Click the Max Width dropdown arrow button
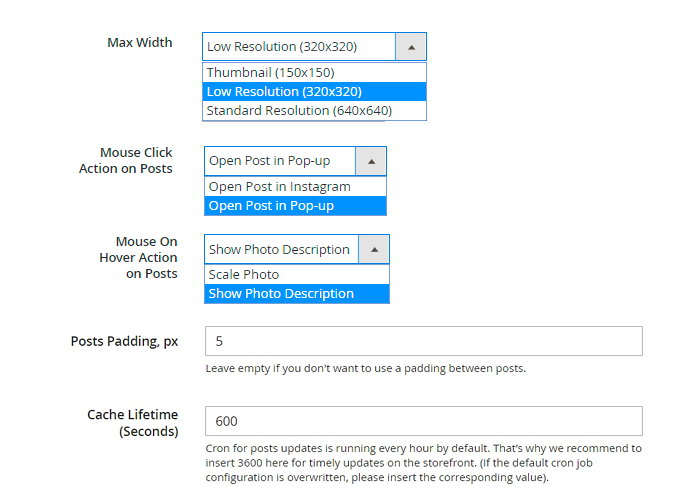The height and width of the screenshot is (500, 679). pyautogui.click(x=411, y=46)
